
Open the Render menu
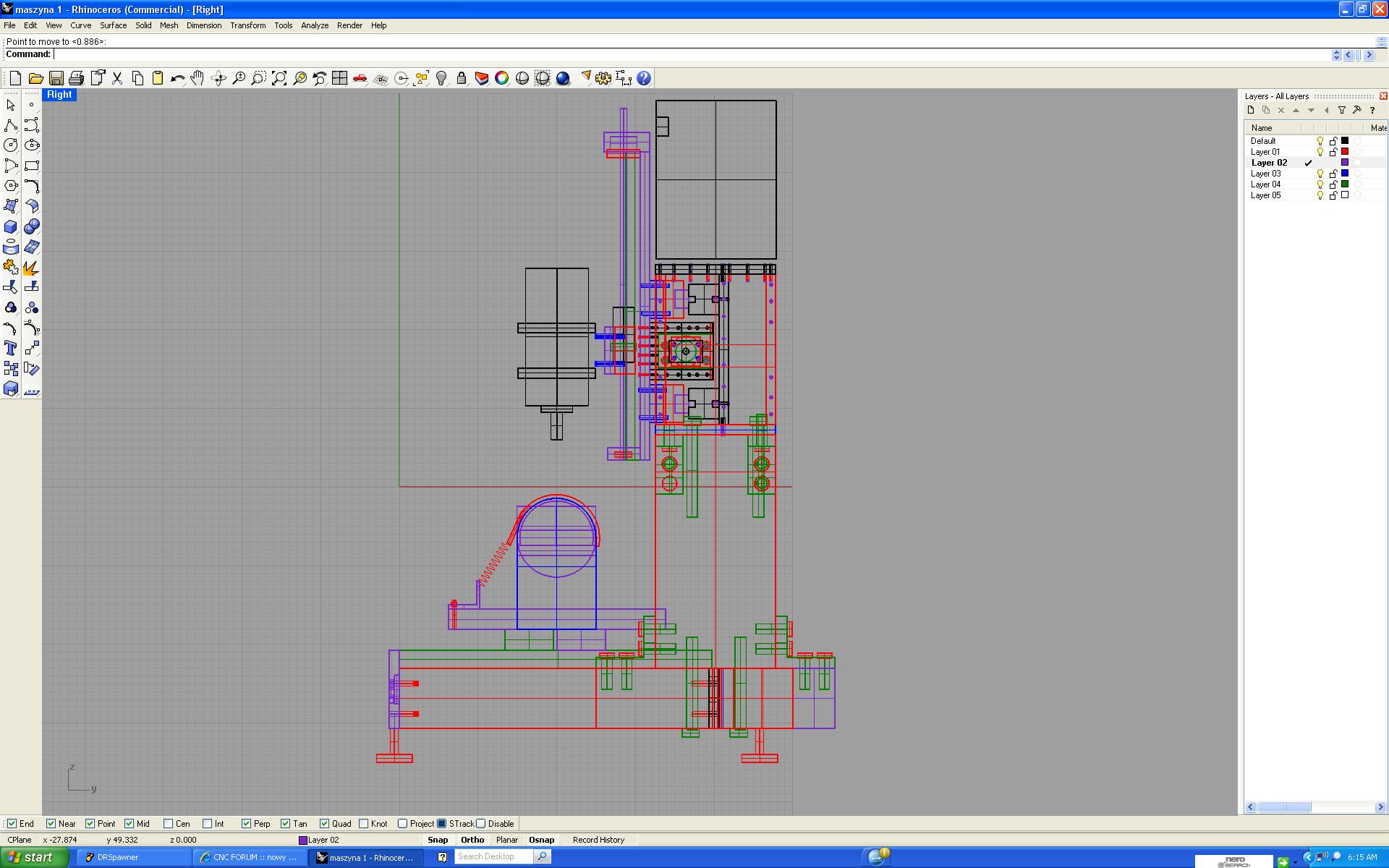(349, 25)
